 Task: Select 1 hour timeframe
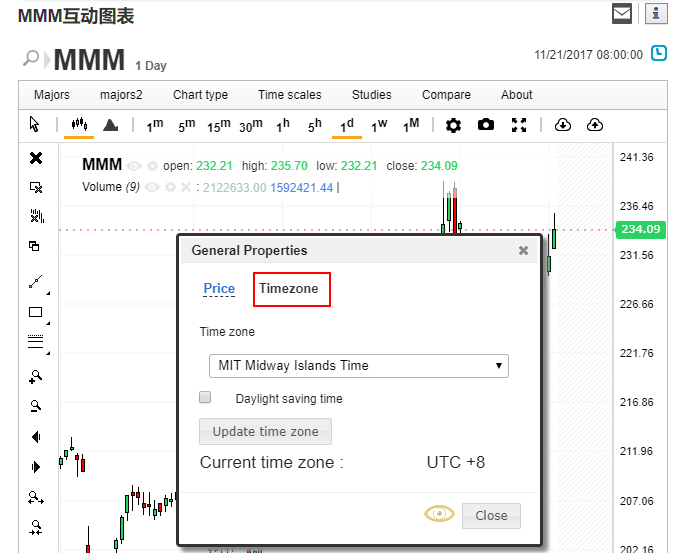282,125
